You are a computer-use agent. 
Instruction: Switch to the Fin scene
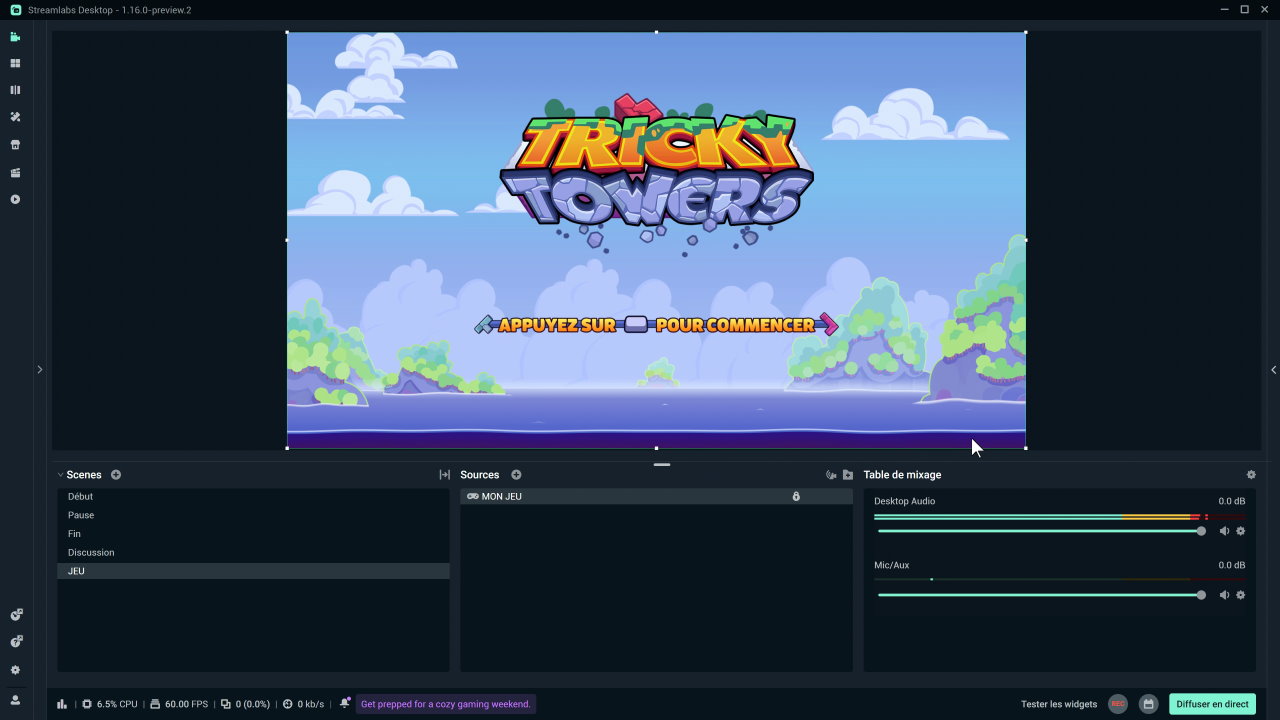click(x=253, y=534)
